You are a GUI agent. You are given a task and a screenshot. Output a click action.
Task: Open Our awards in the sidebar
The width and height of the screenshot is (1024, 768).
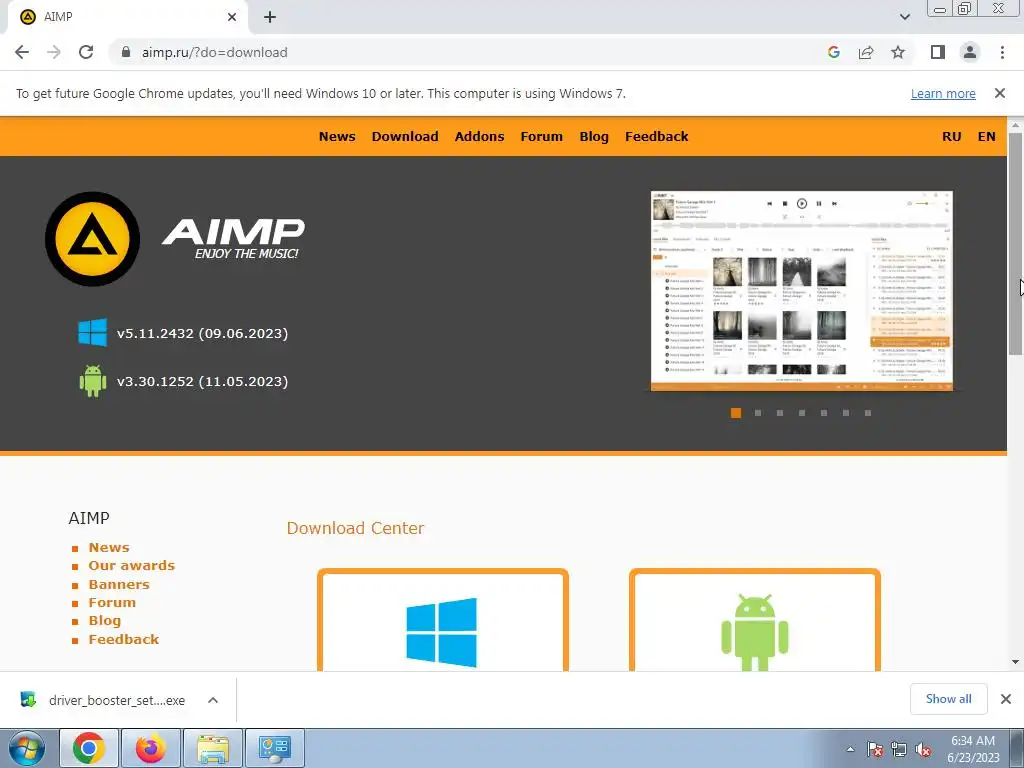point(132,566)
